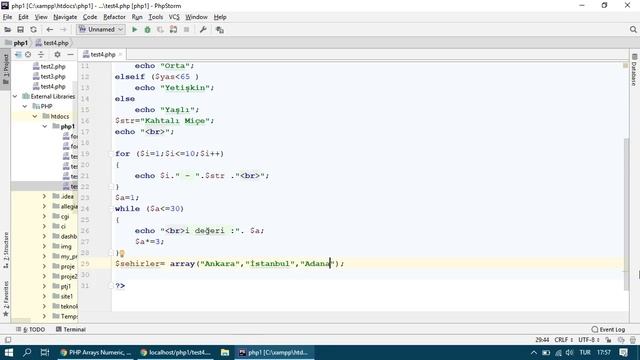Open Settings via the wrench icon
Image resolution: width=640 pixels, height=360 pixels.
203,29
